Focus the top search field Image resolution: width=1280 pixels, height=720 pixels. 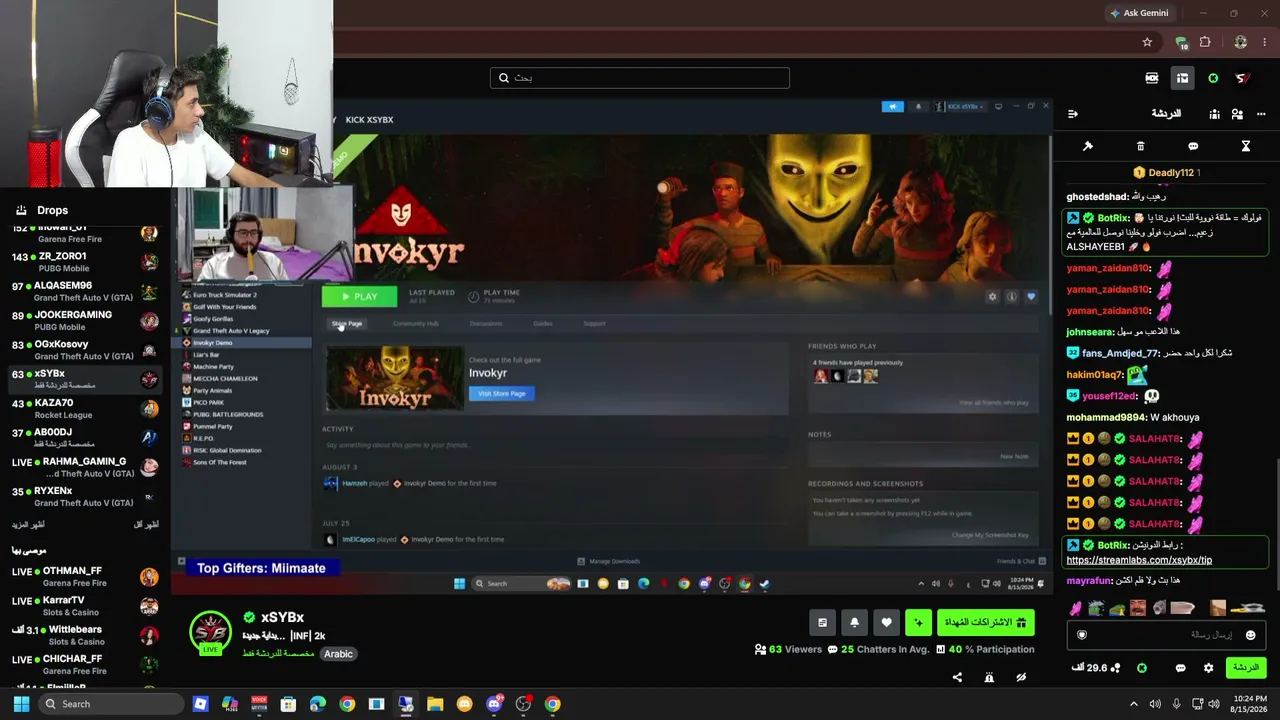click(x=640, y=78)
